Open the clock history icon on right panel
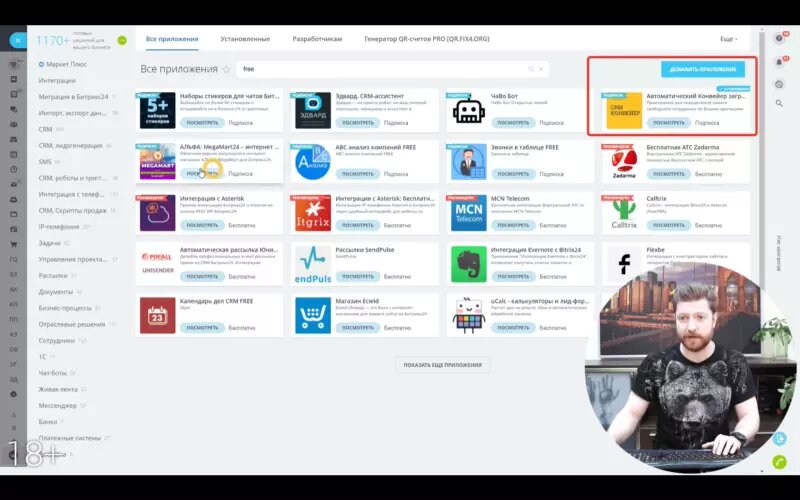The height and width of the screenshot is (500, 800). (779, 85)
